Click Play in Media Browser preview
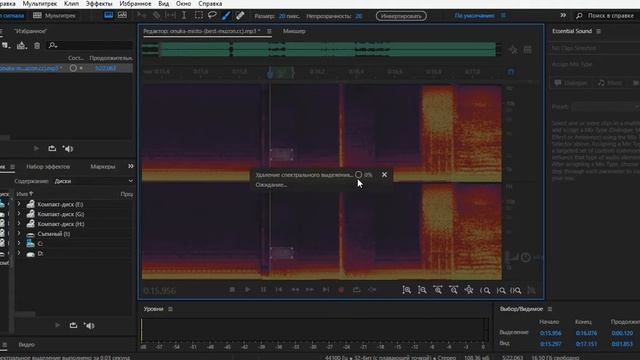 [x=57, y=325]
